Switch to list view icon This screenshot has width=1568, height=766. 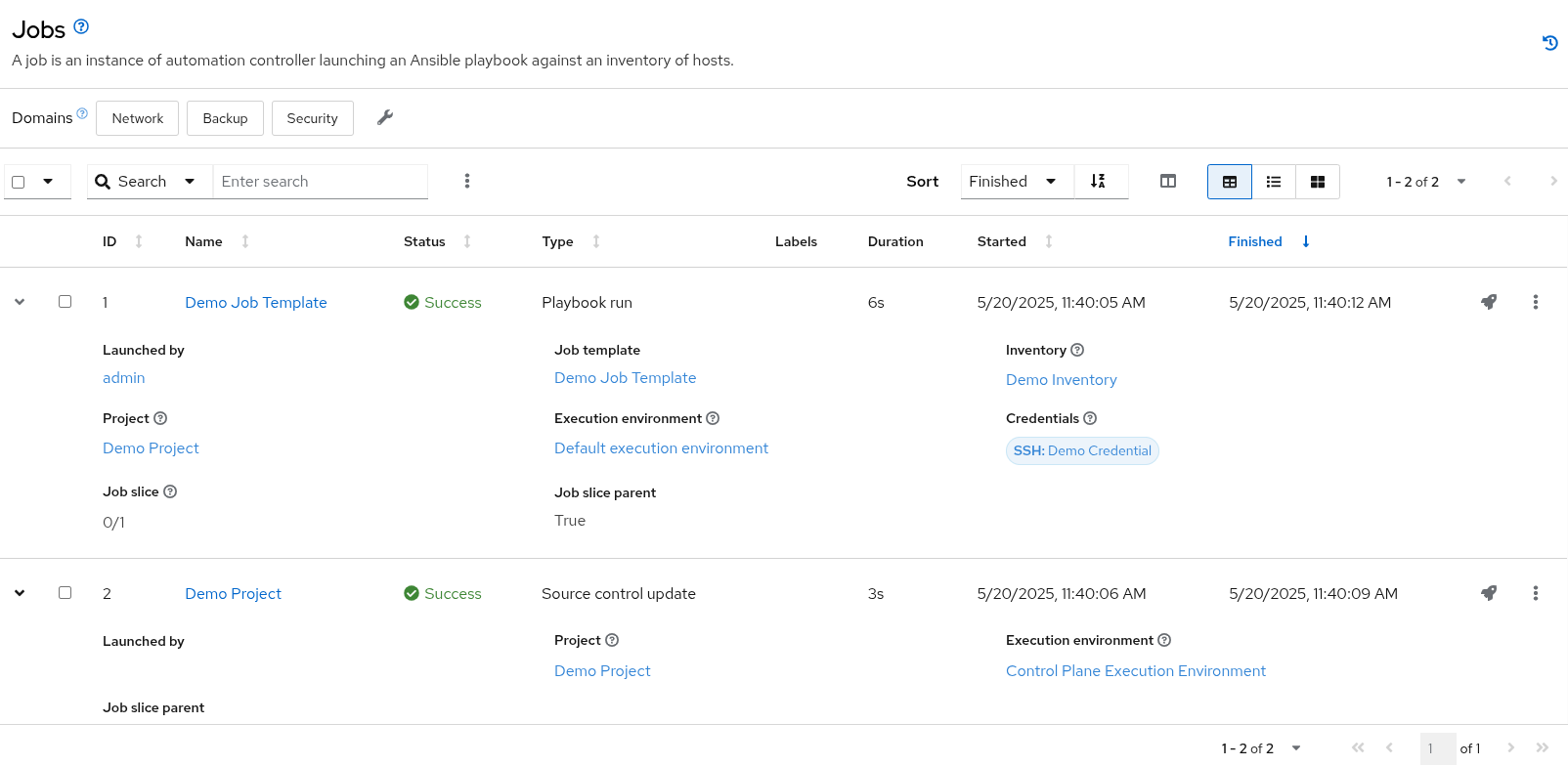pyautogui.click(x=1273, y=182)
